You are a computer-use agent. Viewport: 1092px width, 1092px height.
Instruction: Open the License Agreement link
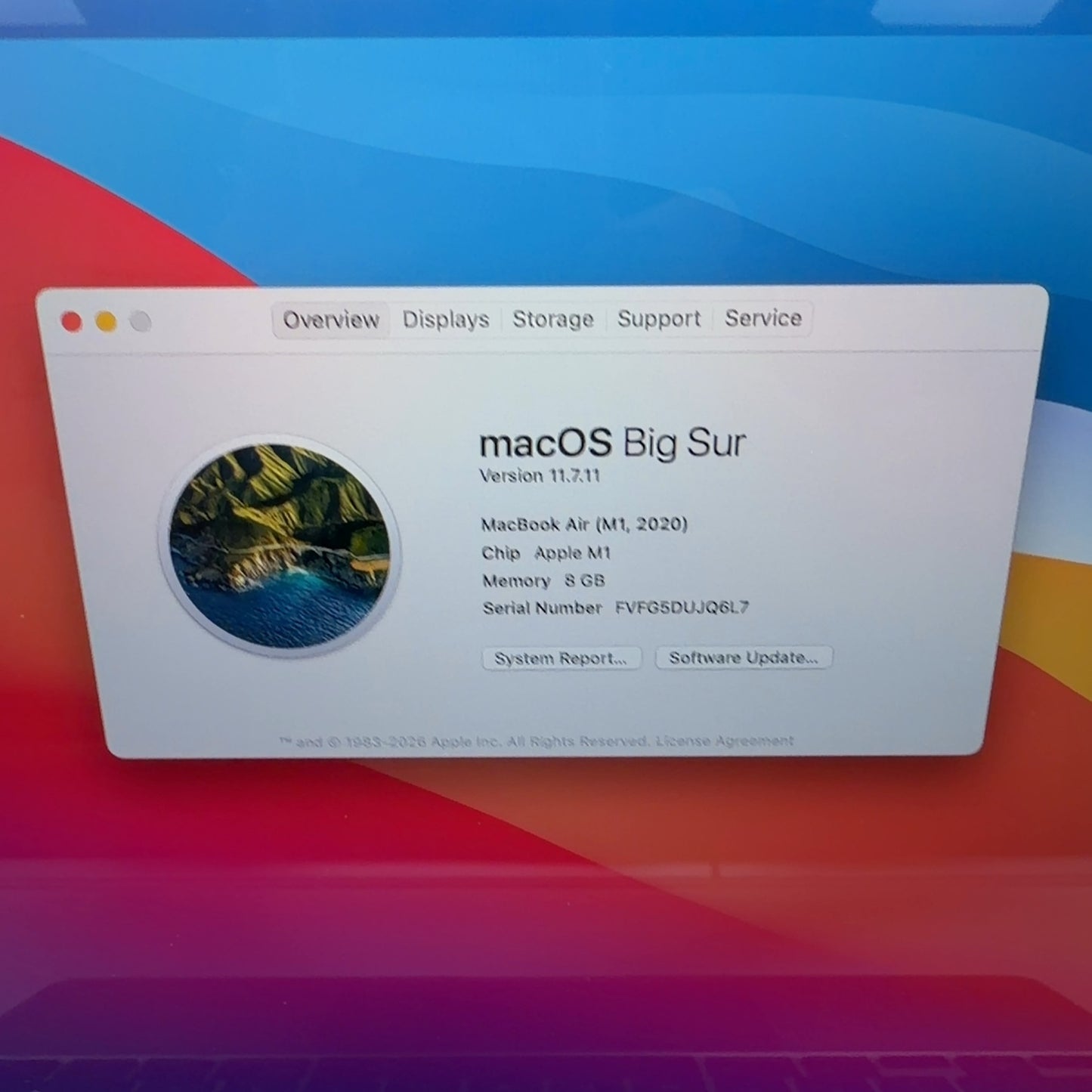pyautogui.click(x=725, y=741)
